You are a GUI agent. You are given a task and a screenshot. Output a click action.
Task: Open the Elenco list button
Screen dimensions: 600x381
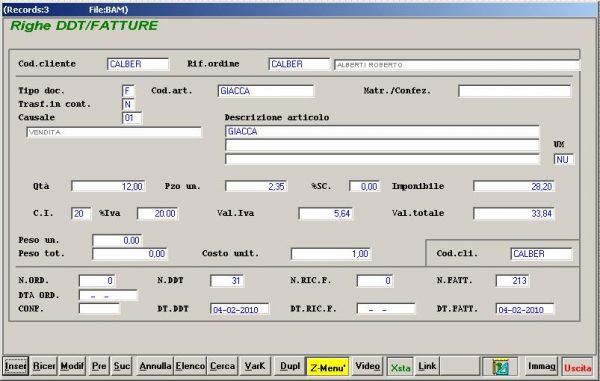[190, 366]
